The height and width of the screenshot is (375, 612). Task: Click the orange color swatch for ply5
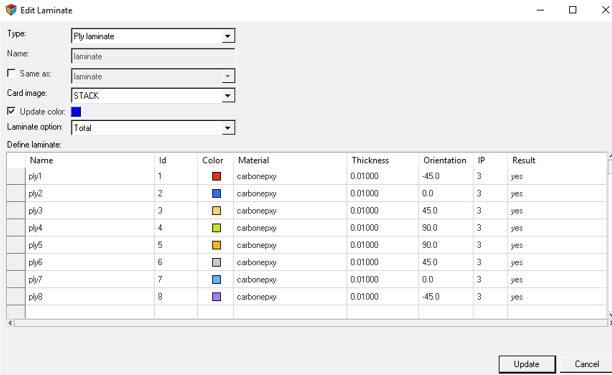[x=216, y=245]
